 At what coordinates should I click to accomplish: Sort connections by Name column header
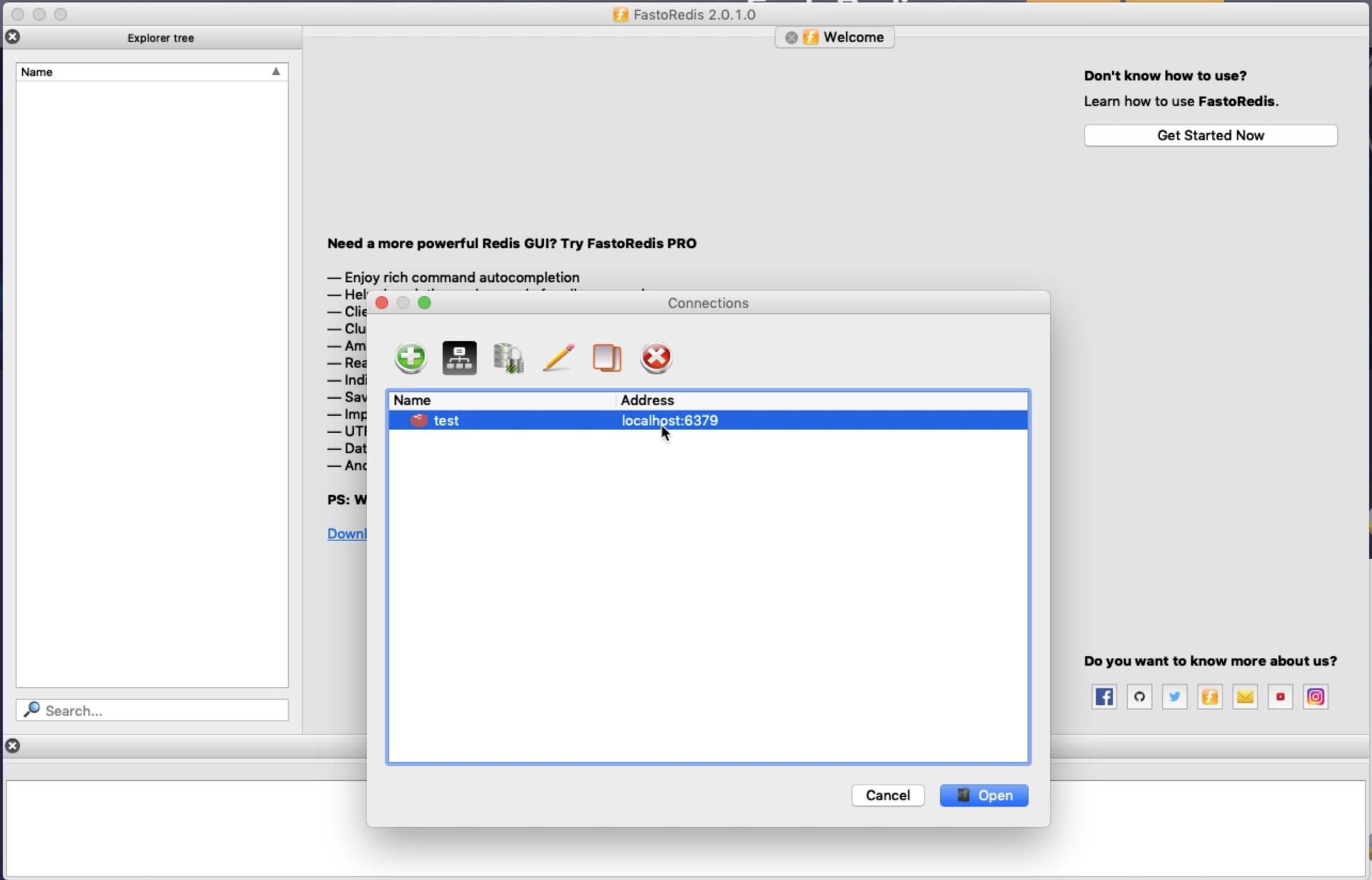(502, 400)
